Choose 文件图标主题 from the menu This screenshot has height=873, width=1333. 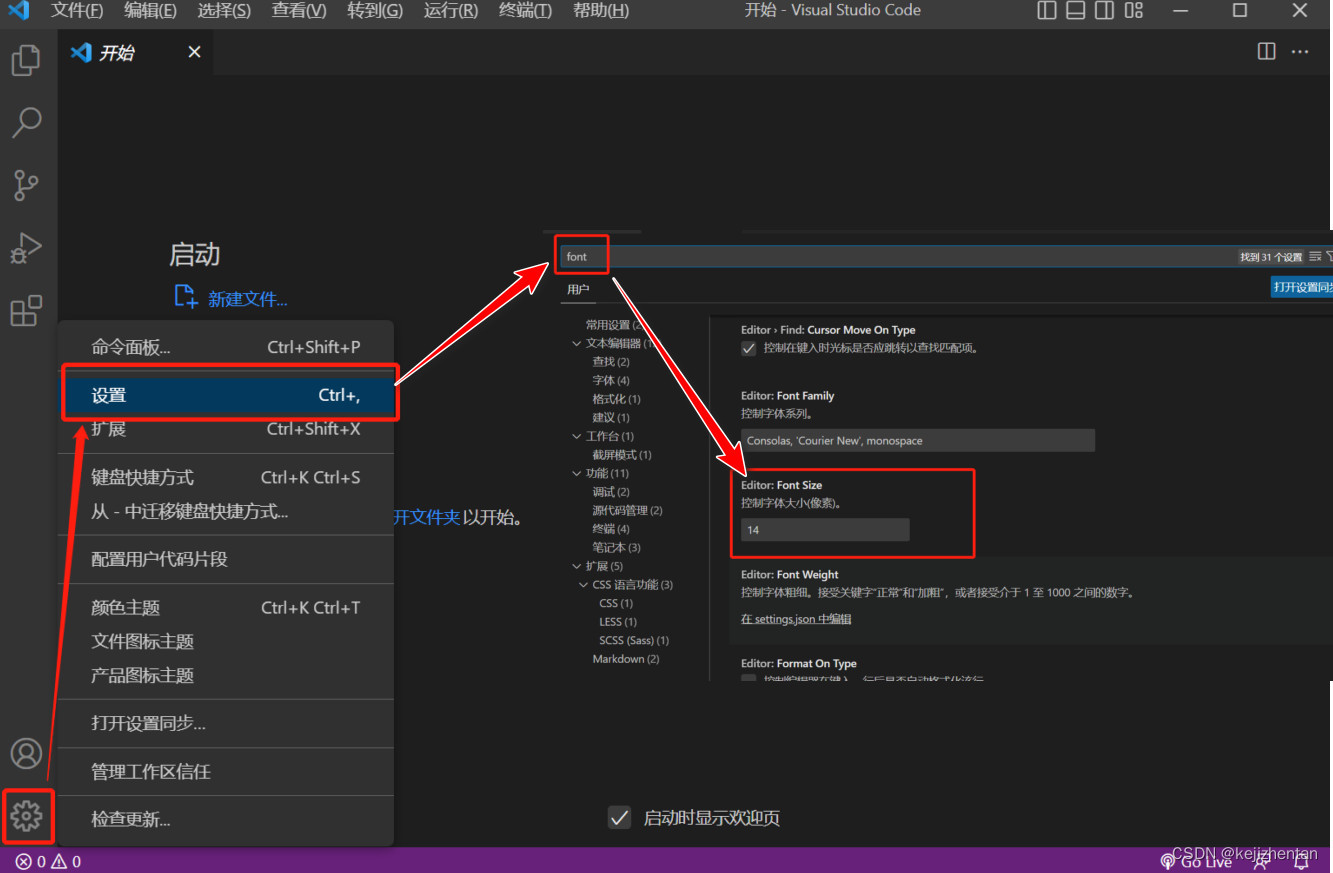[x=226, y=641]
